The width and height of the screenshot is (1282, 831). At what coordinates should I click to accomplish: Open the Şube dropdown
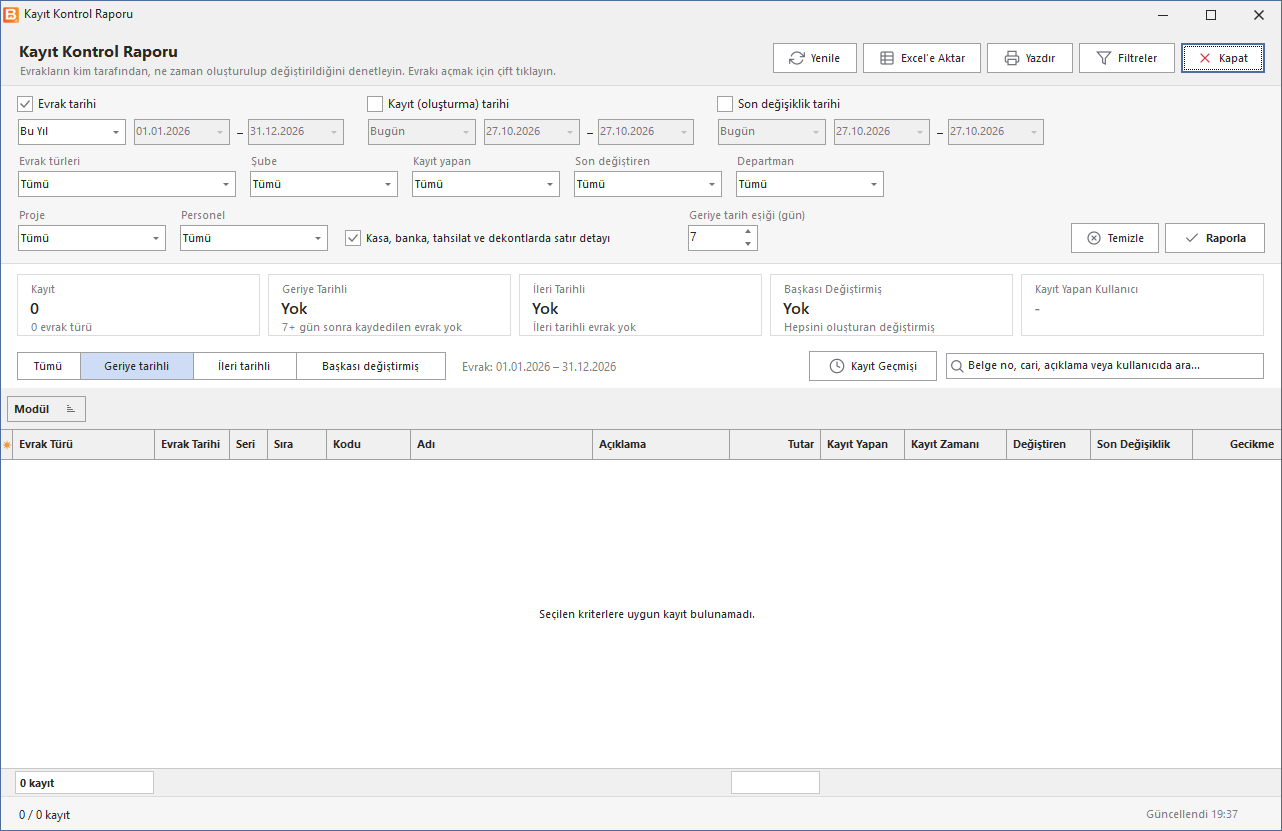pos(324,184)
